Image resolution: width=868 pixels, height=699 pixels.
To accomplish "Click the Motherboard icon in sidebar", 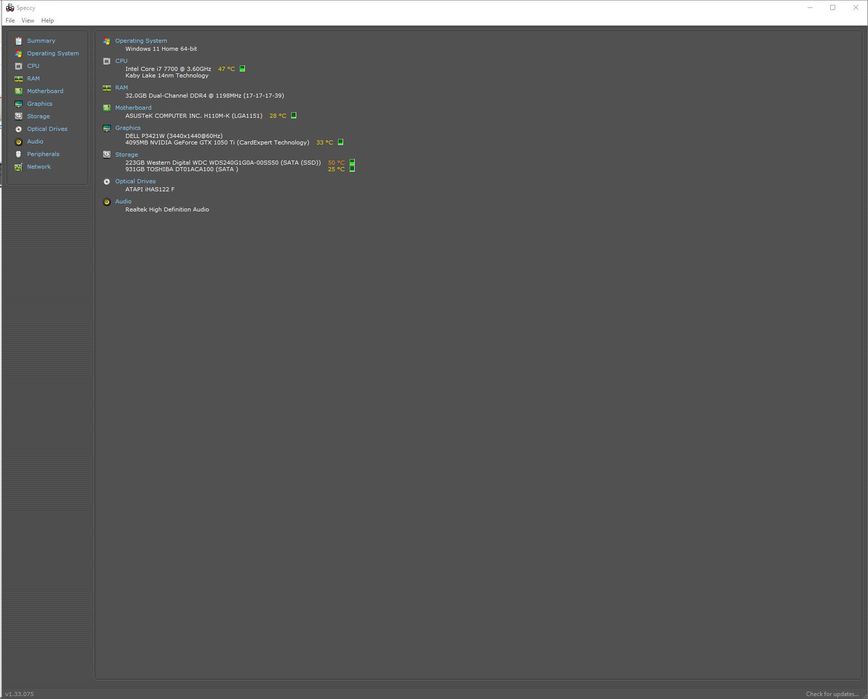I will tap(18, 91).
